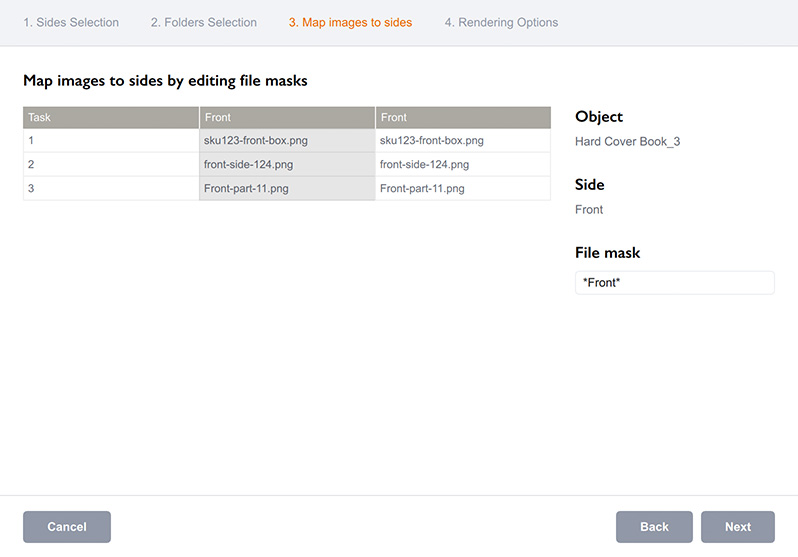Select the Map images to sides step
This screenshot has height=557, width=798.
[350, 22]
